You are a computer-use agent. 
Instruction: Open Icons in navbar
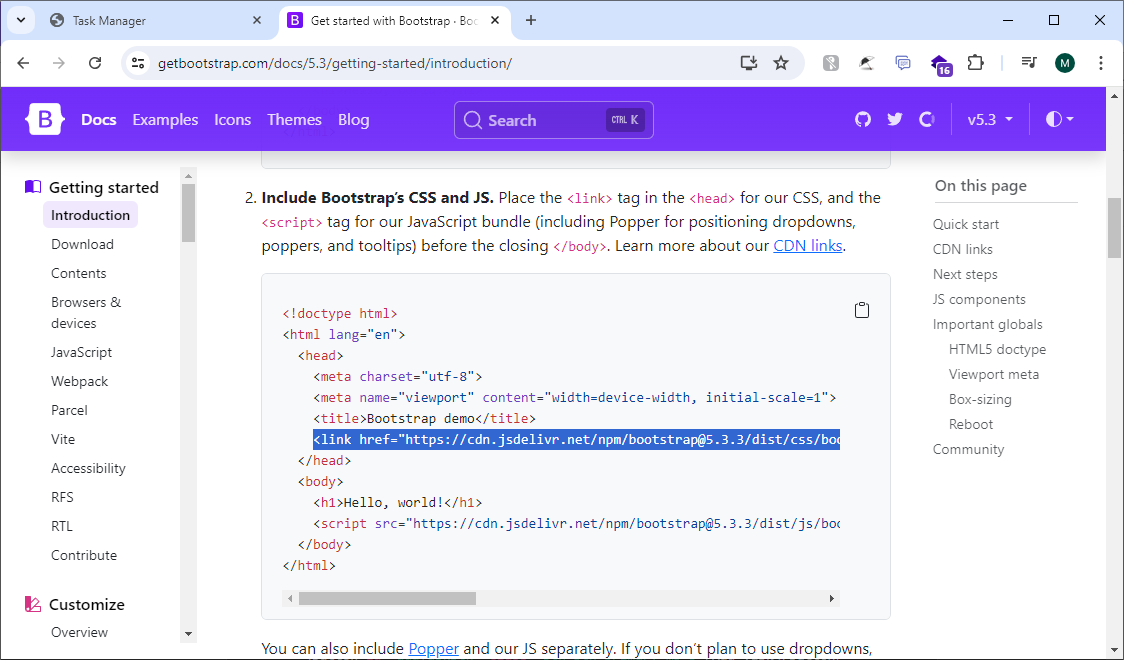(232, 120)
